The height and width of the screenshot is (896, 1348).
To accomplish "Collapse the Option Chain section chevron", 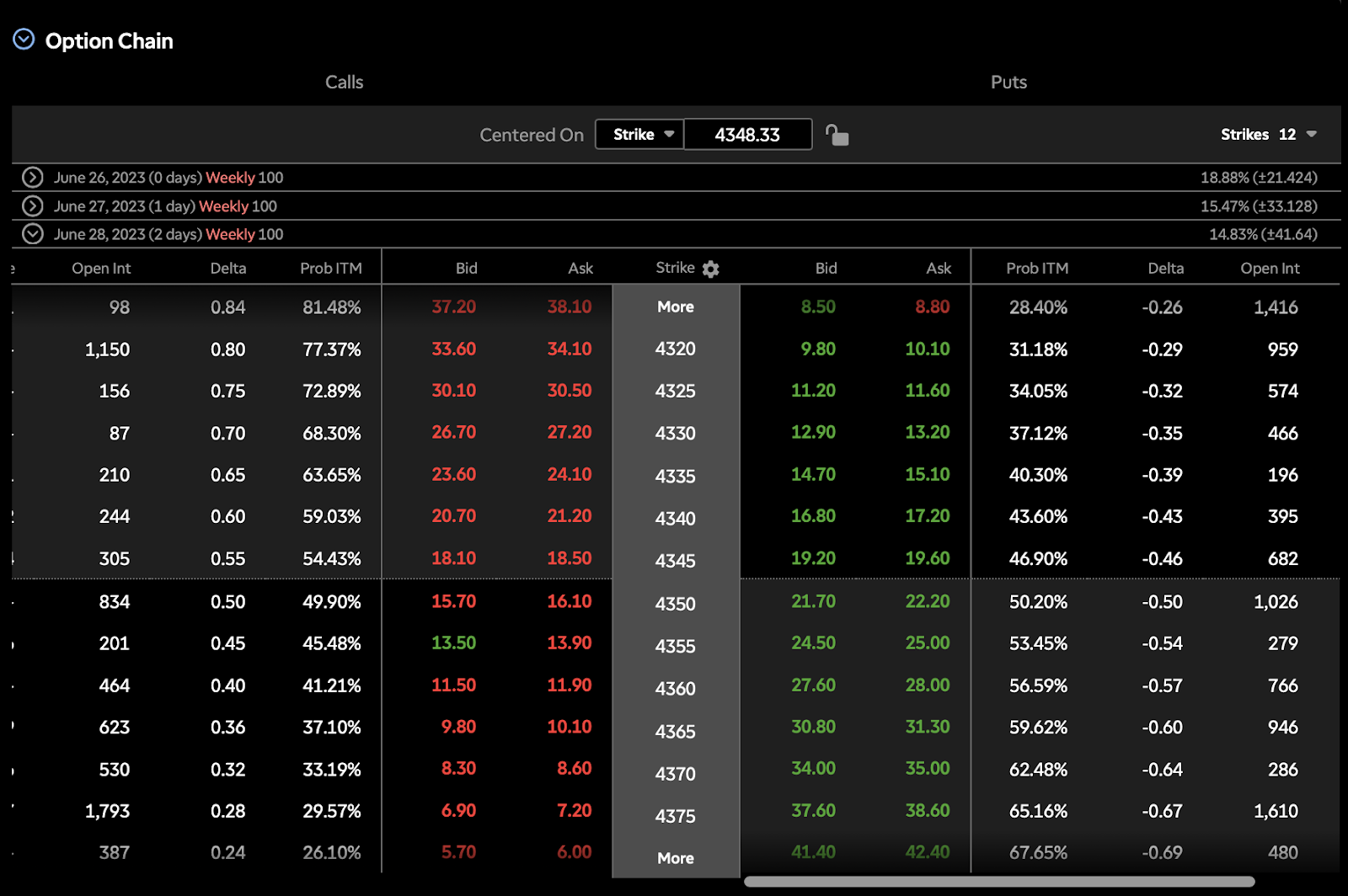I will click(x=24, y=40).
